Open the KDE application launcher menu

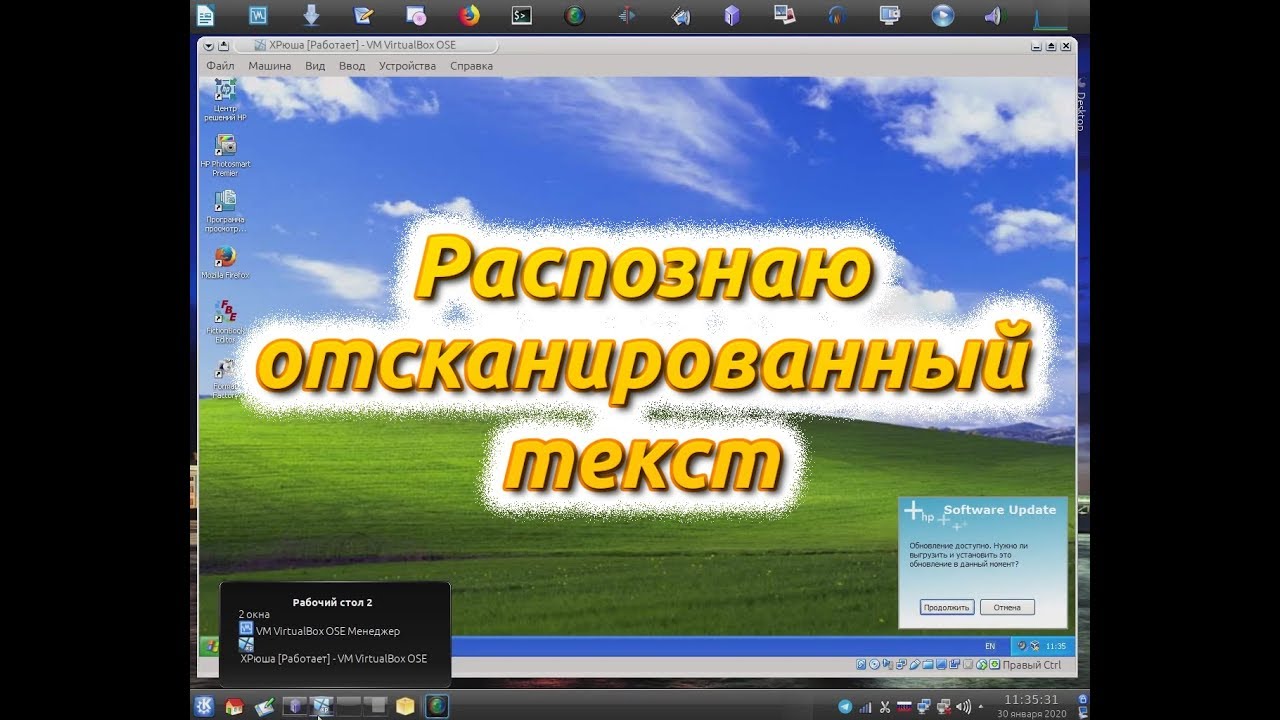tap(203, 706)
